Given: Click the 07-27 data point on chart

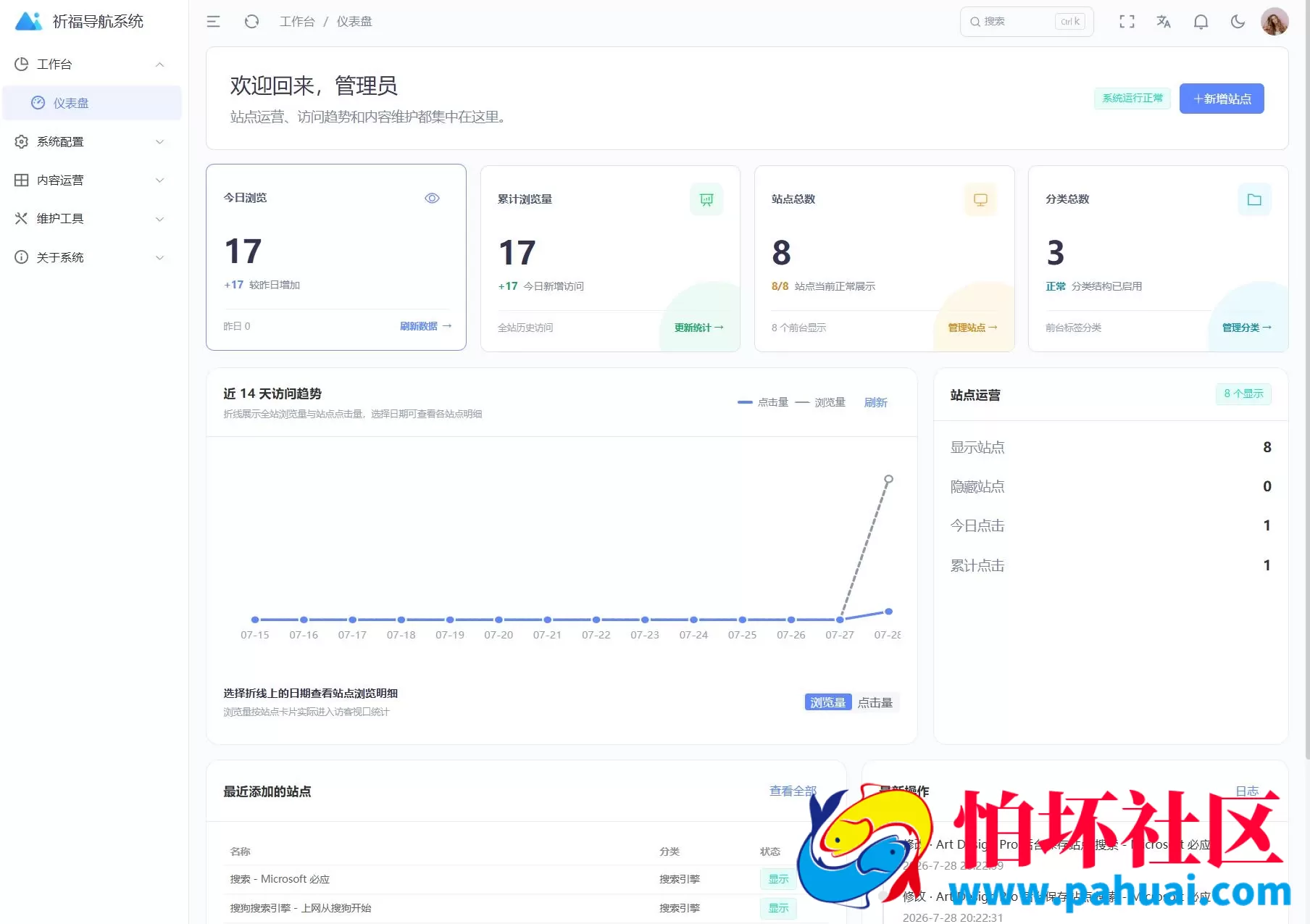Looking at the screenshot, I should tap(840, 620).
